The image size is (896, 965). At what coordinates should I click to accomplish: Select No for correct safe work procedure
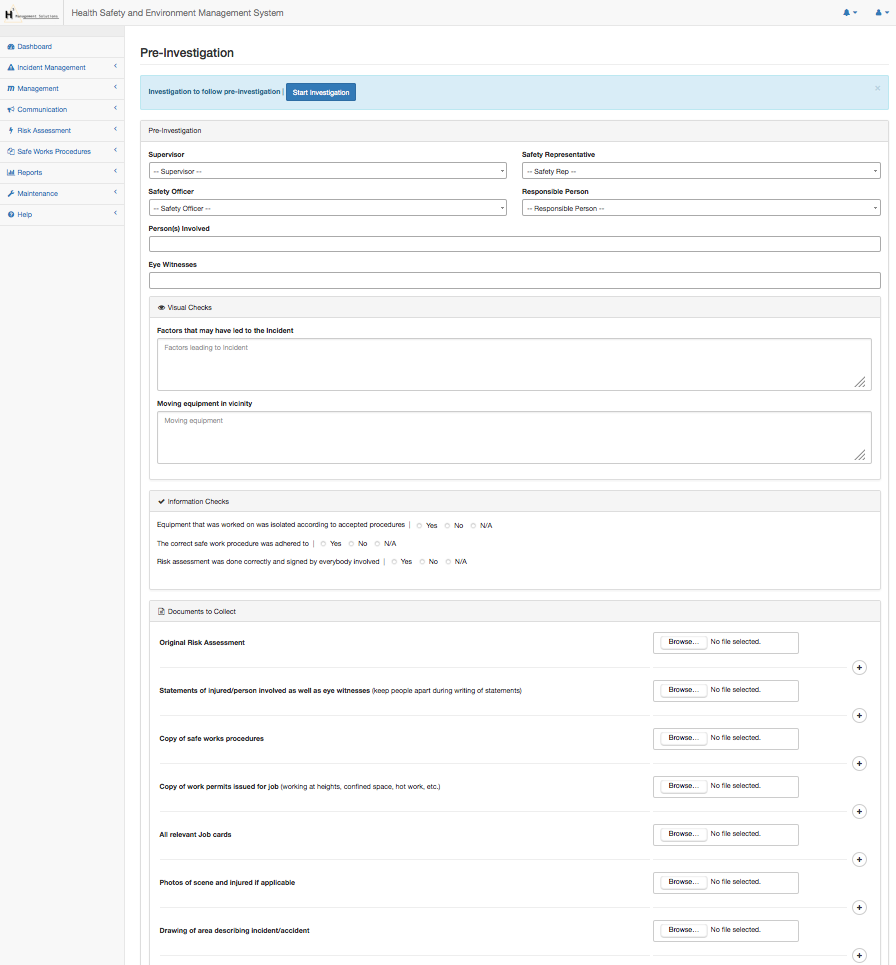pyautogui.click(x=352, y=543)
